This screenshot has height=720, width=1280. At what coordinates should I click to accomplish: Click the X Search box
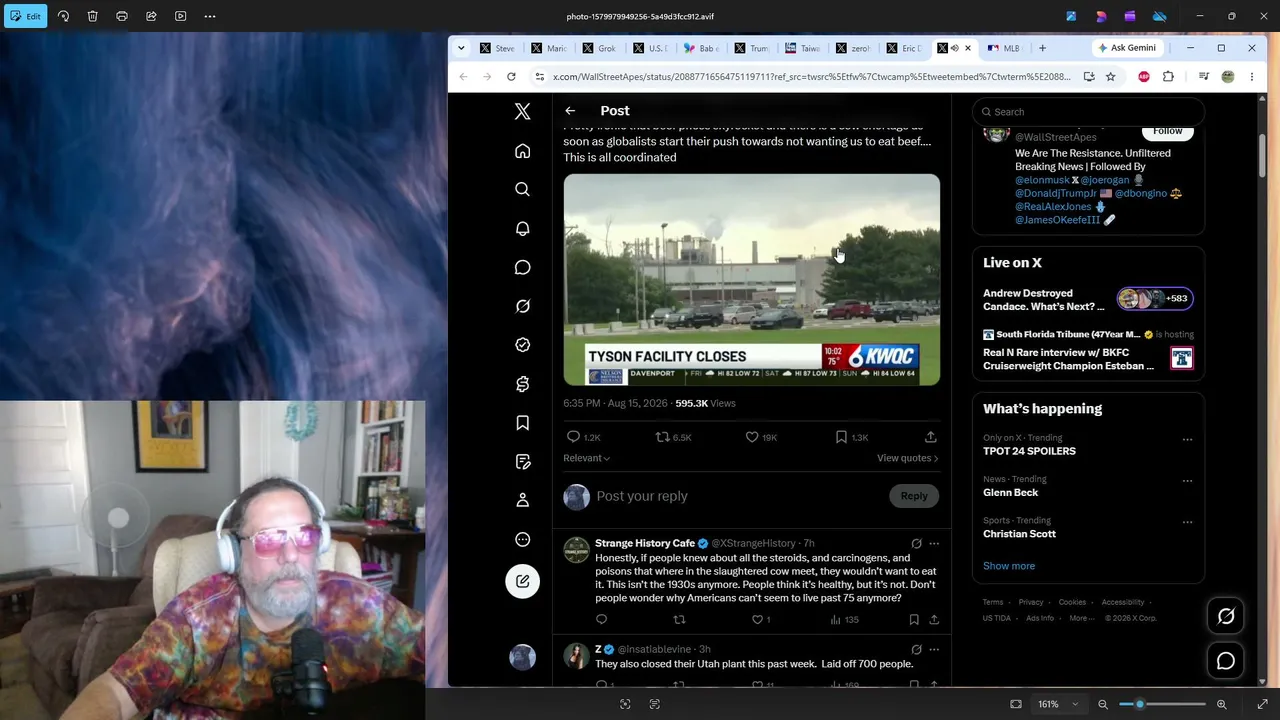pos(1088,112)
